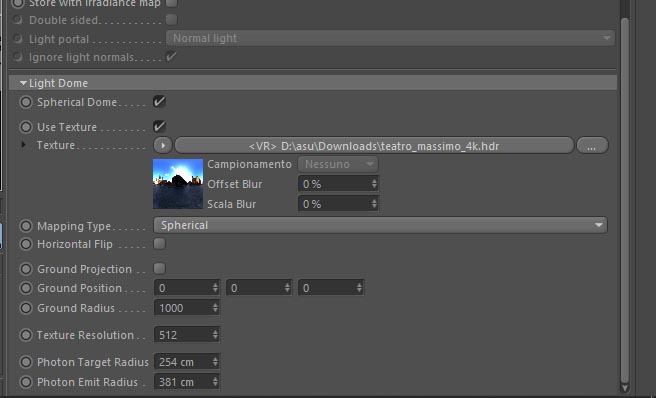The image size is (656, 398).
Task: Toggle the Double sided checkbox
Action: pyautogui.click(x=172, y=19)
